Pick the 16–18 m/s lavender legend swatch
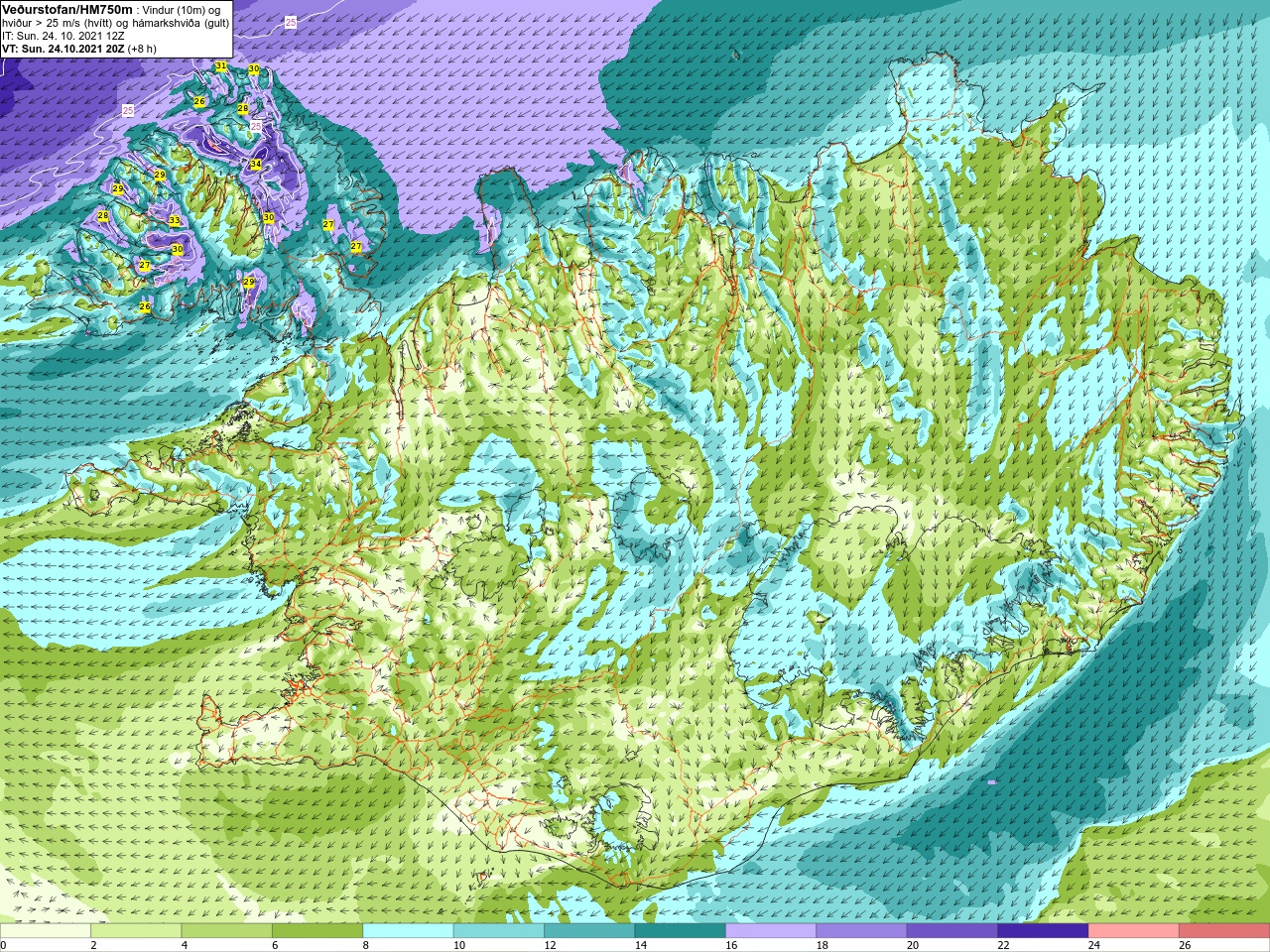 771,931
